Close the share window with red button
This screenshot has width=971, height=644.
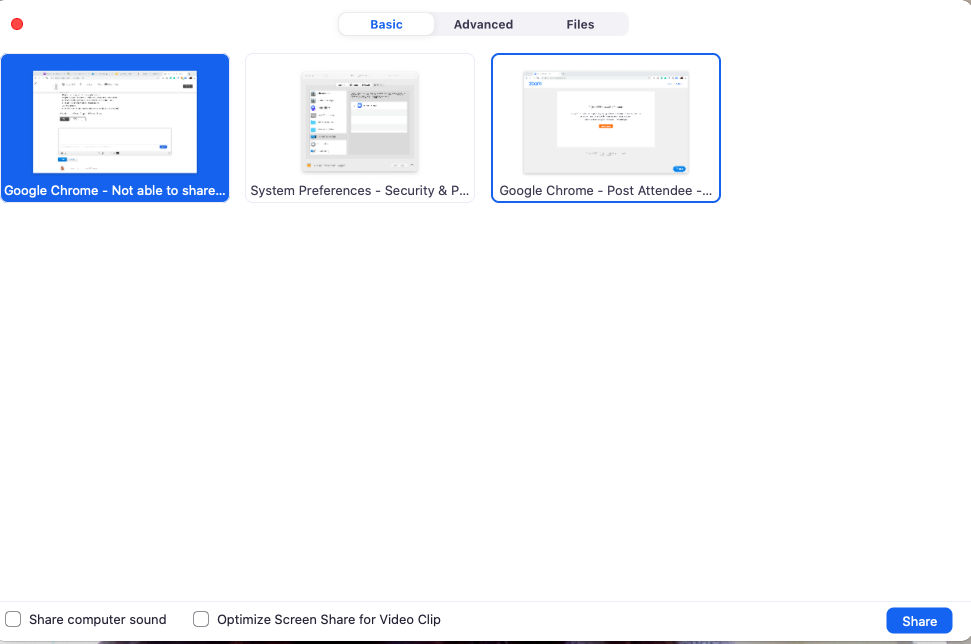click(17, 24)
